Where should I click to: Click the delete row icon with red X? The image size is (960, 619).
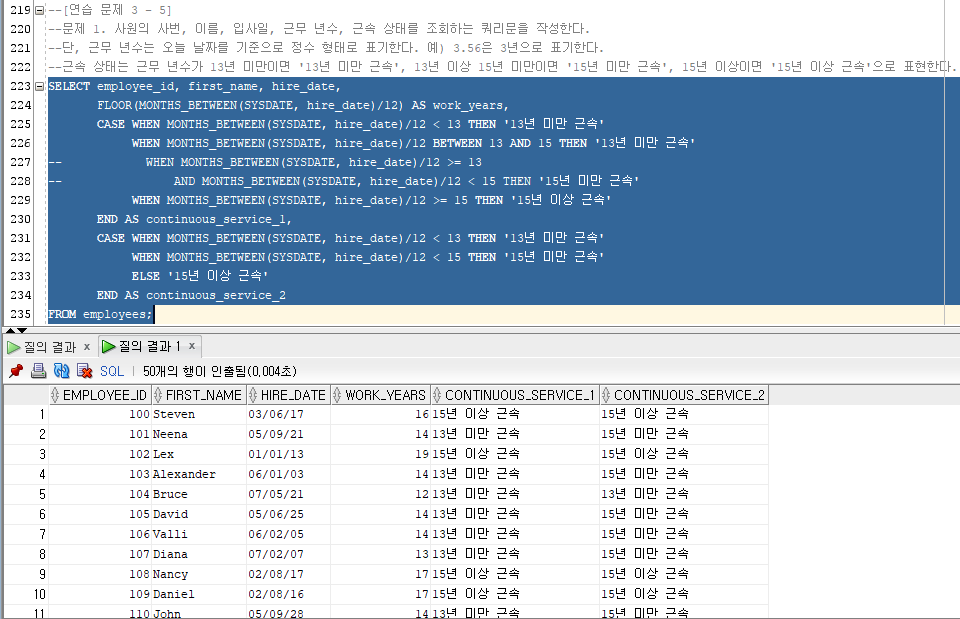[x=84, y=370]
